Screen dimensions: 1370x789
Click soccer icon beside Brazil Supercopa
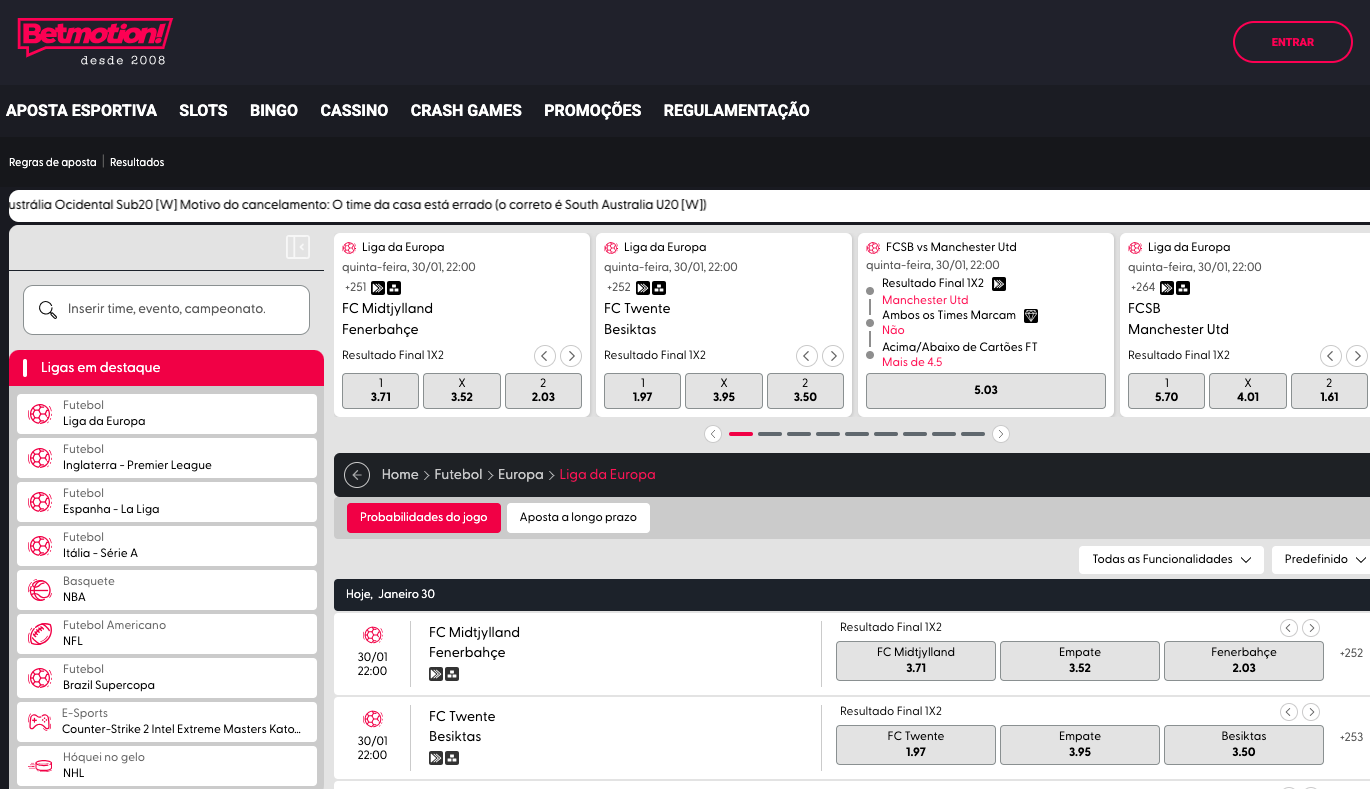40,677
